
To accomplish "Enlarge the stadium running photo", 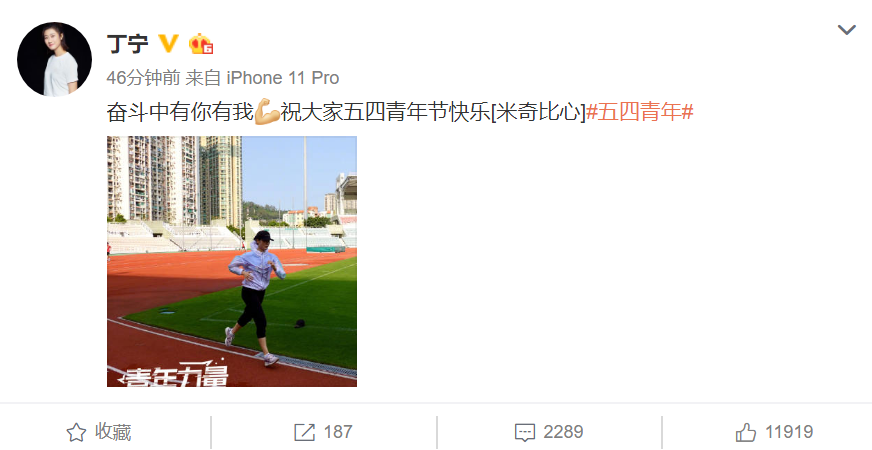I will [232, 261].
